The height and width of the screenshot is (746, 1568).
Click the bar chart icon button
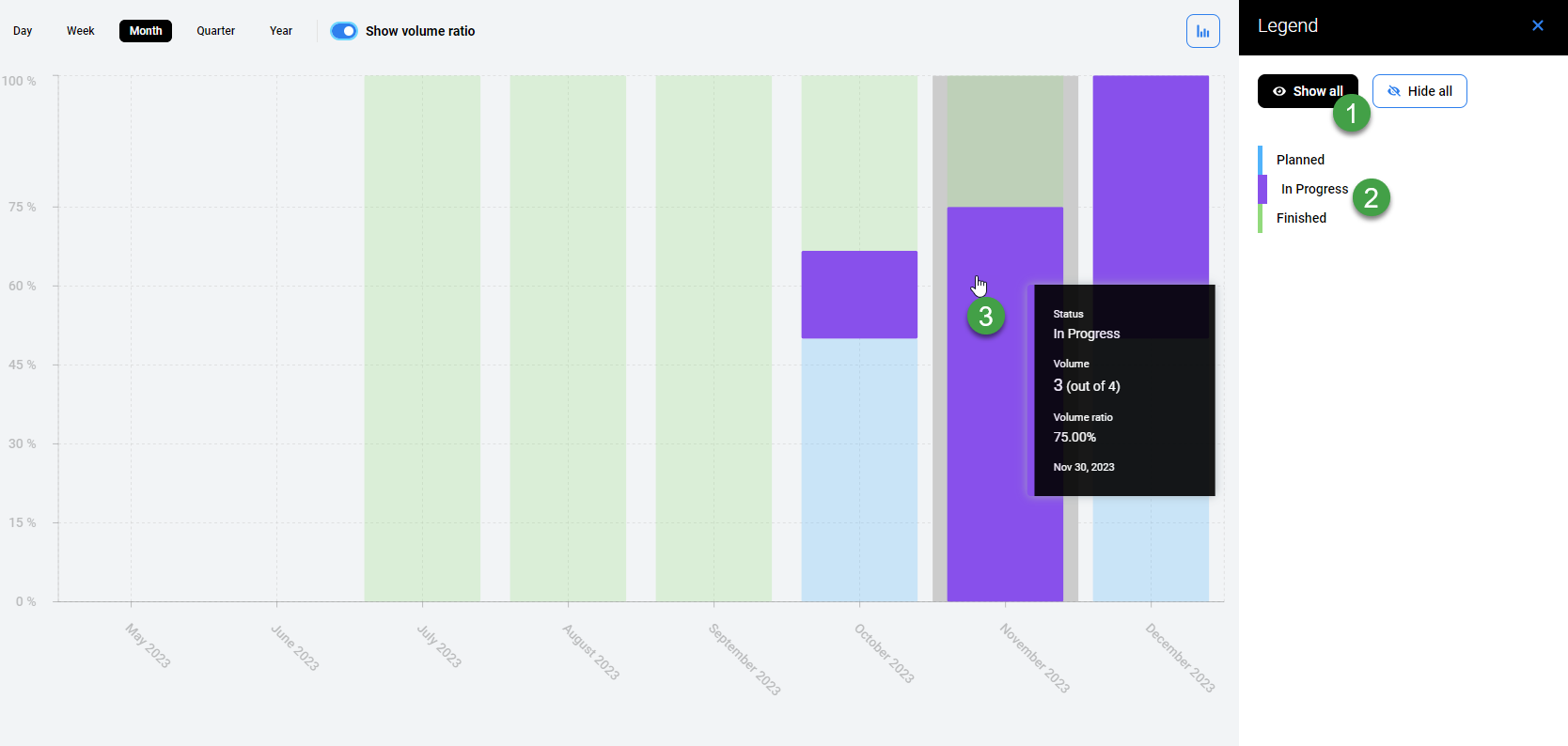[1202, 31]
